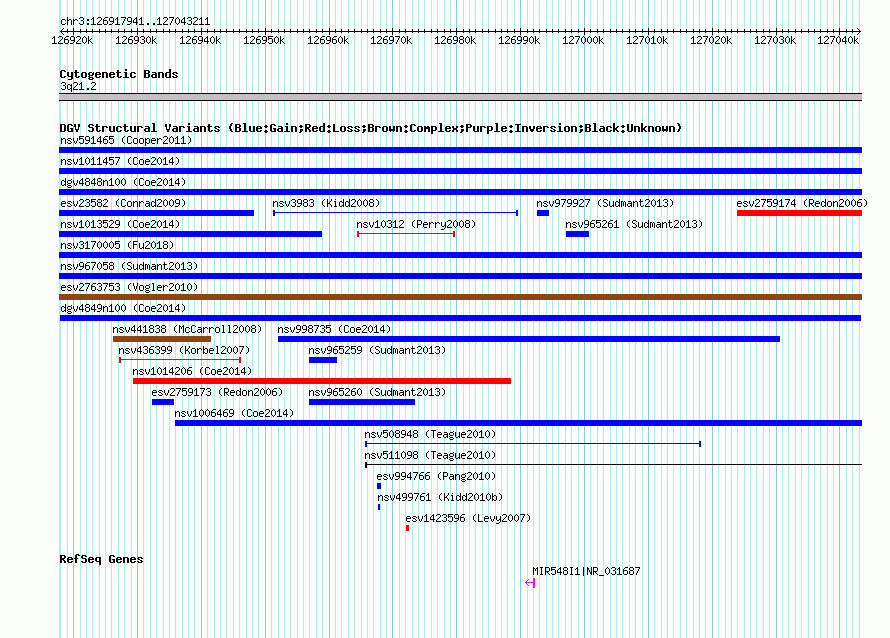Open nsv441838 (McCarroll2008) label

(187, 329)
